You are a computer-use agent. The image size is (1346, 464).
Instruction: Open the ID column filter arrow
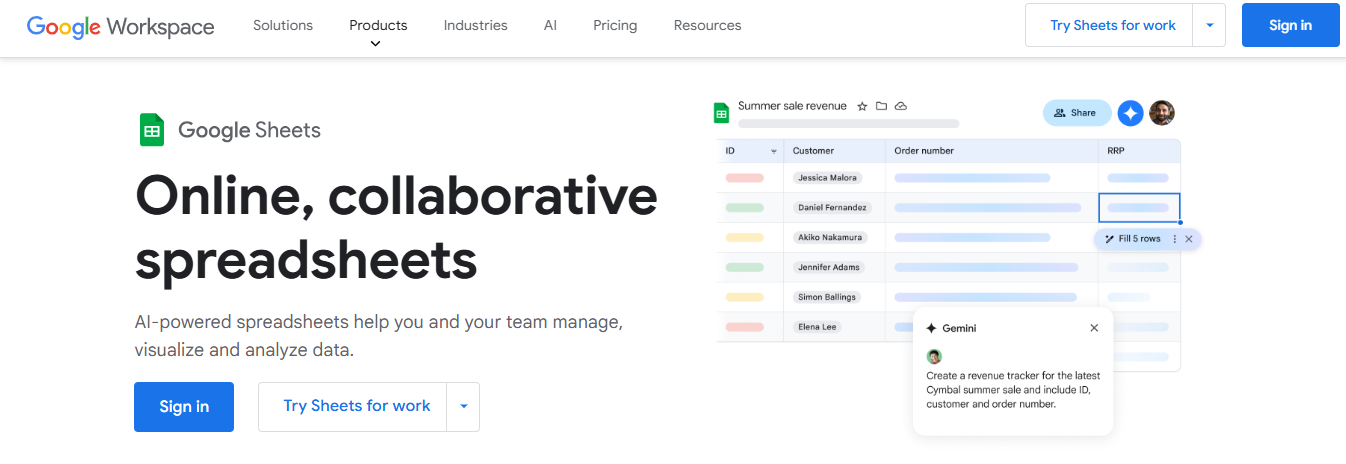tap(773, 151)
